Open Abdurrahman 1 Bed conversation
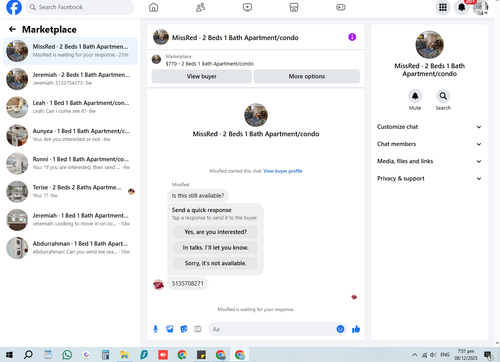The height and width of the screenshot is (362, 500). click(x=70, y=248)
